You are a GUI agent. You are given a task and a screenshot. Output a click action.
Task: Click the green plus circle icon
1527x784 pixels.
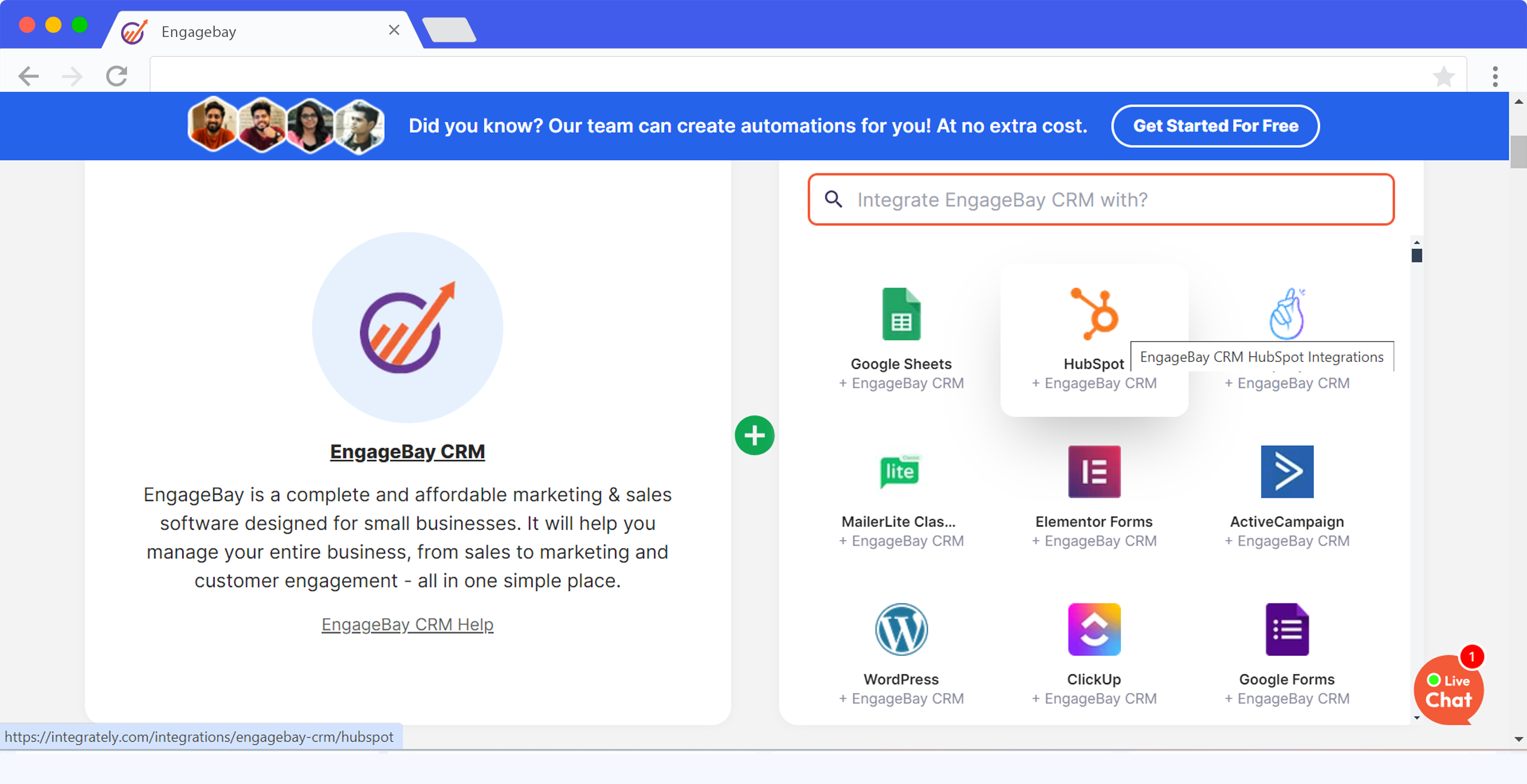(755, 435)
